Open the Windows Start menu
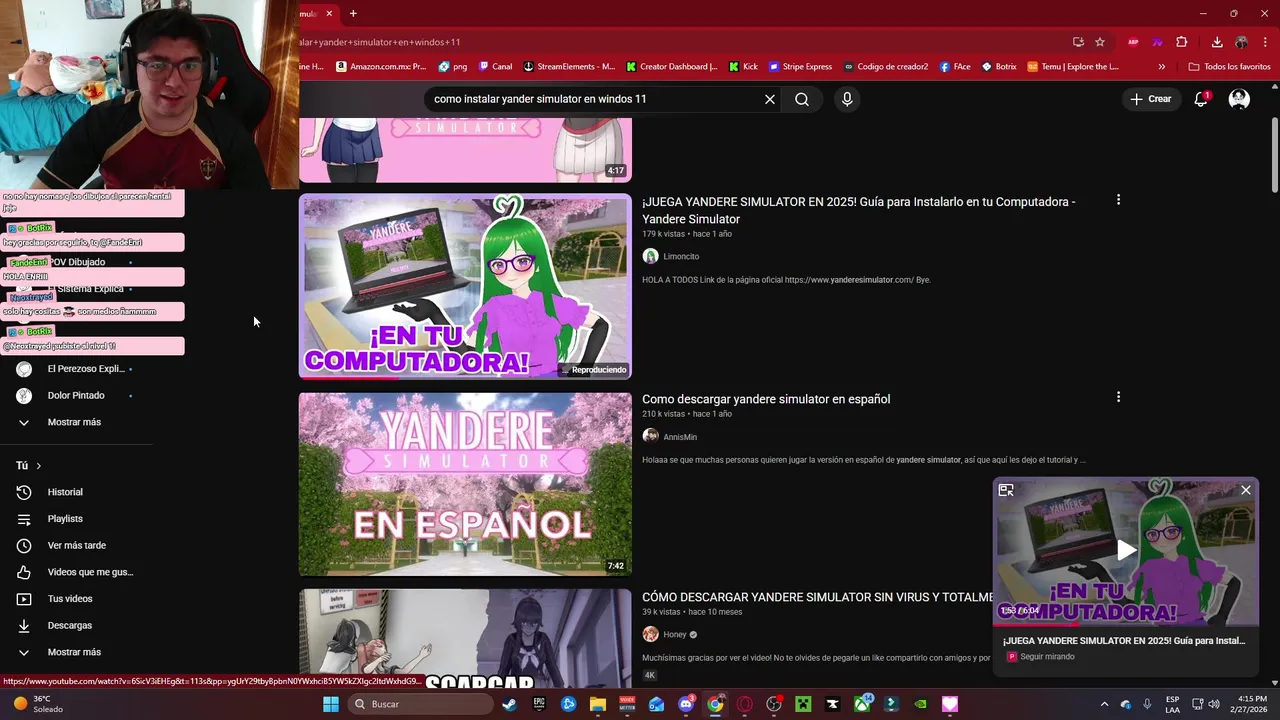Screen dimensions: 1280x720 point(331,704)
